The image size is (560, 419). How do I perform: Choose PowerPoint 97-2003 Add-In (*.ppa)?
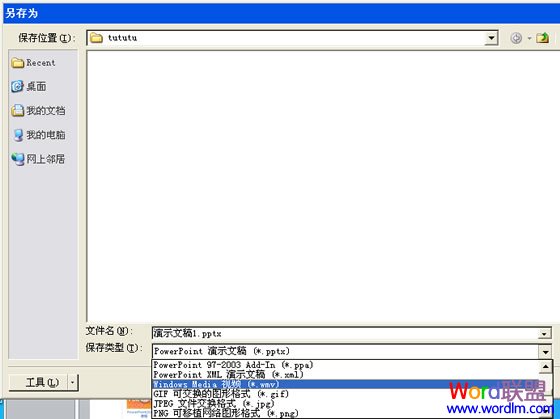click(x=345, y=365)
